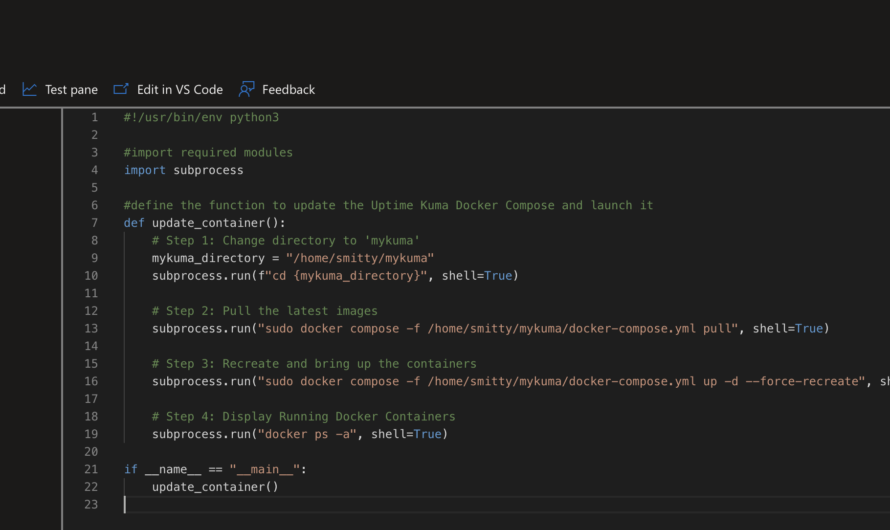Click the f"cd {mykuma_directory}" string
890x530 pixels.
coord(342,276)
